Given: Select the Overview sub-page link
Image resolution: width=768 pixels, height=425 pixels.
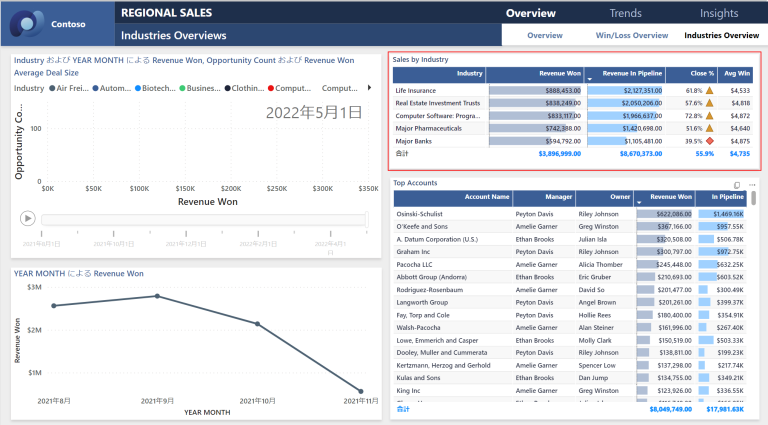Looking at the screenshot, I should coord(545,36).
